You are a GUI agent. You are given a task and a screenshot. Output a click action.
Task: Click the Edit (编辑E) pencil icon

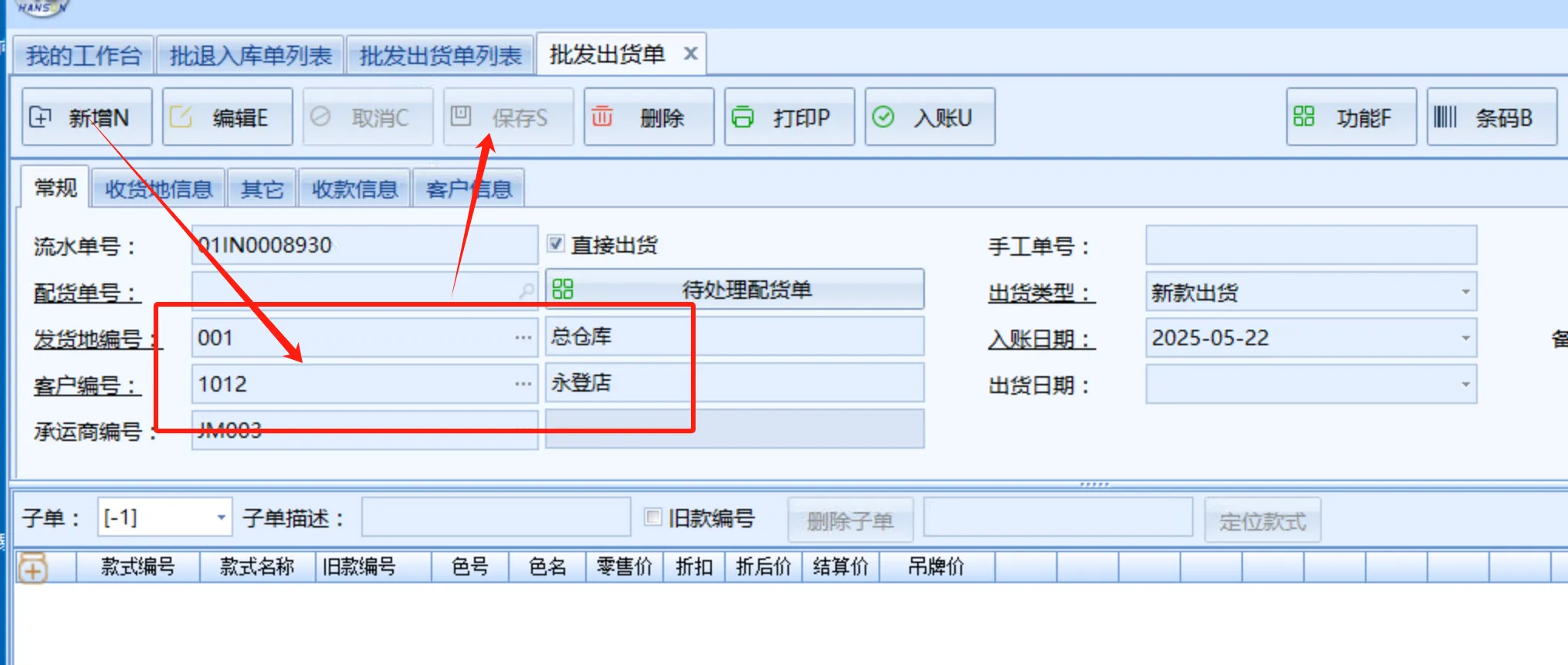click(x=181, y=117)
